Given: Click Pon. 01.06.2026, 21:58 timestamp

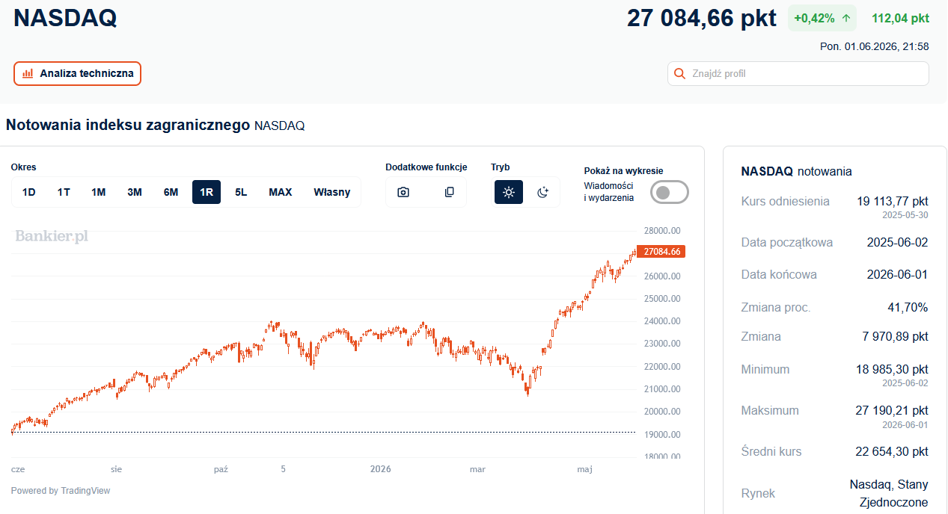Looking at the screenshot, I should pyautogui.click(x=874, y=47).
